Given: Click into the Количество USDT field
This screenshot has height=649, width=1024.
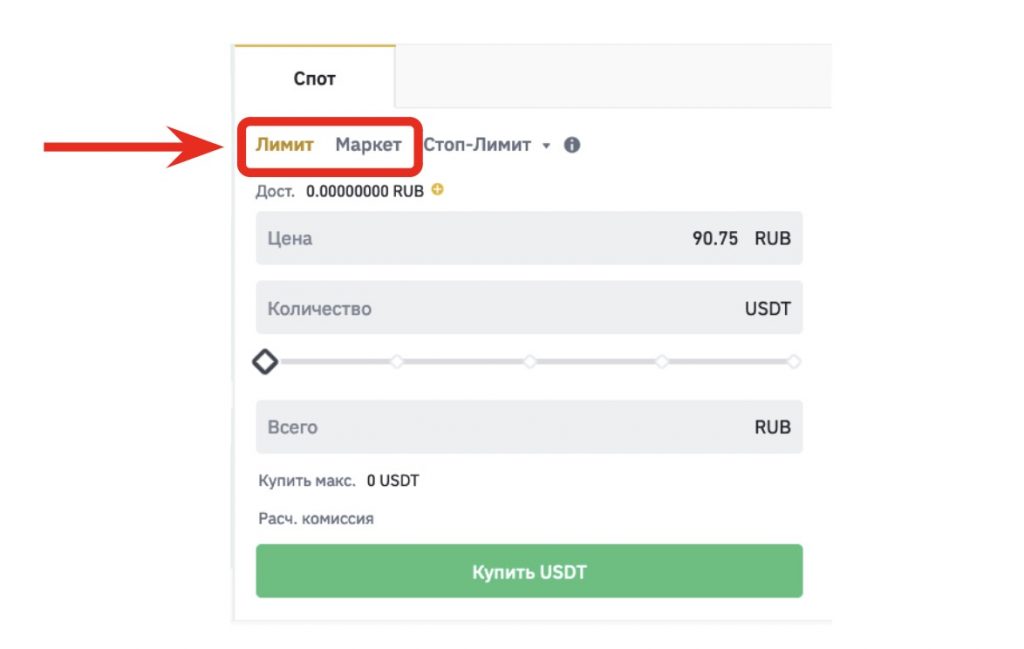Looking at the screenshot, I should [x=529, y=308].
